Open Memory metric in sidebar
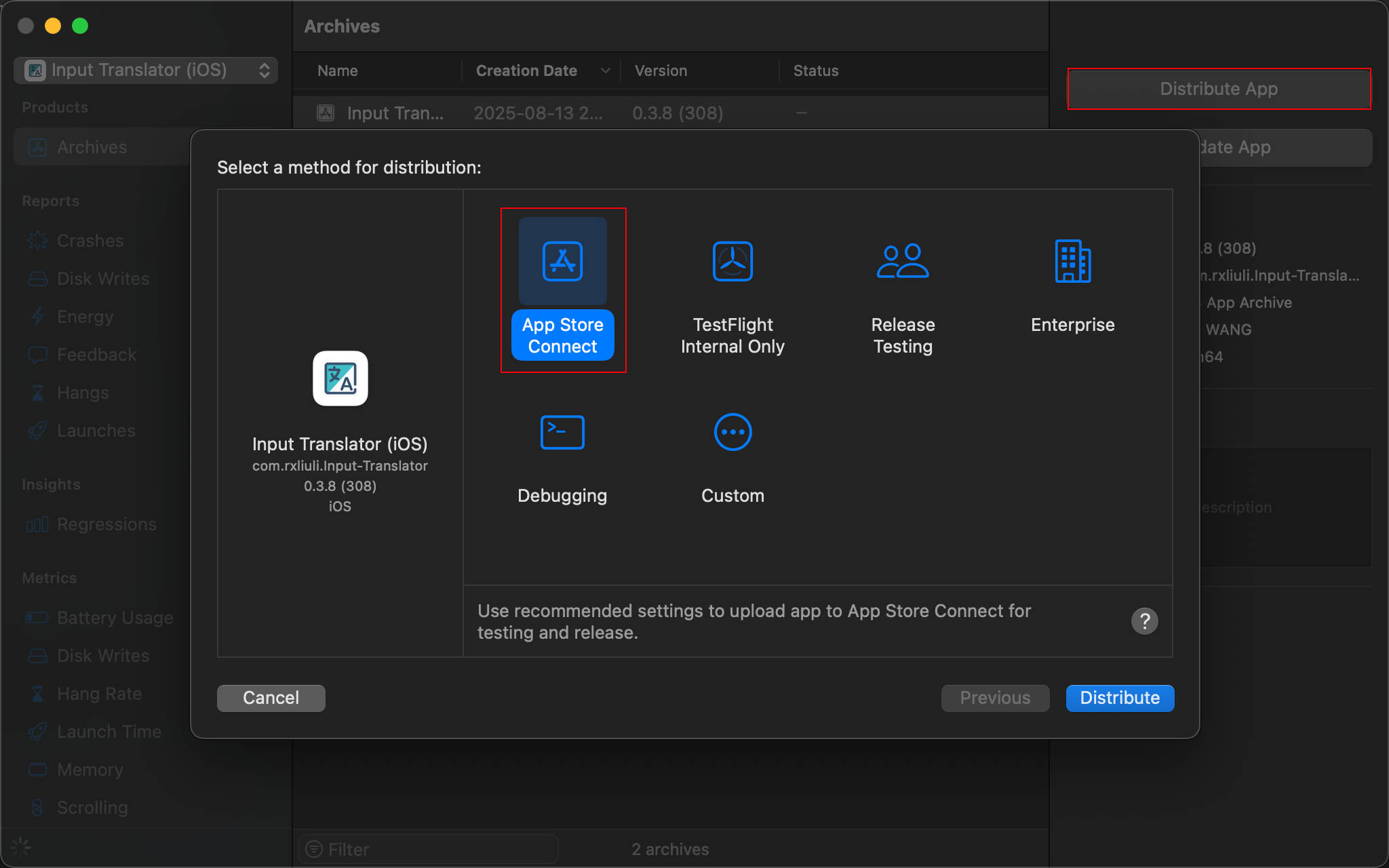1389x868 pixels. (90, 770)
